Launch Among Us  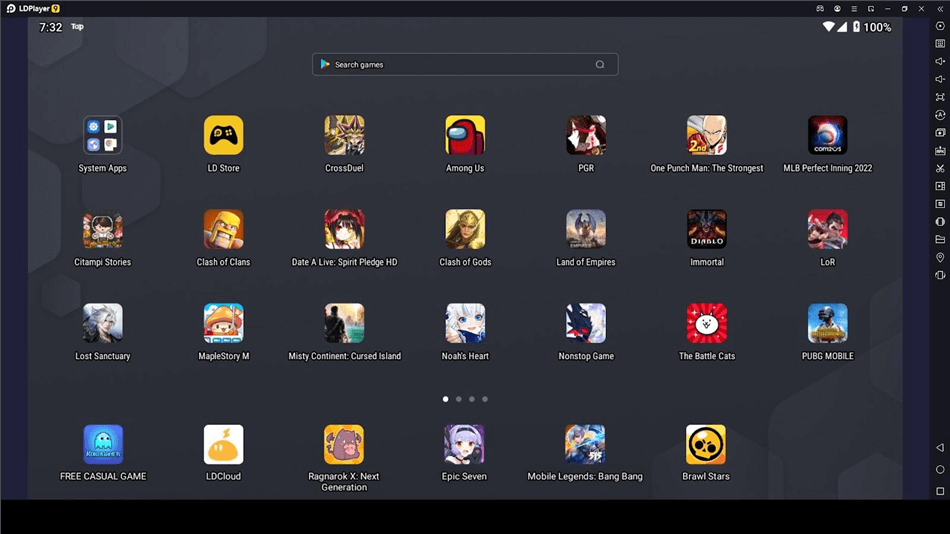[x=465, y=136]
